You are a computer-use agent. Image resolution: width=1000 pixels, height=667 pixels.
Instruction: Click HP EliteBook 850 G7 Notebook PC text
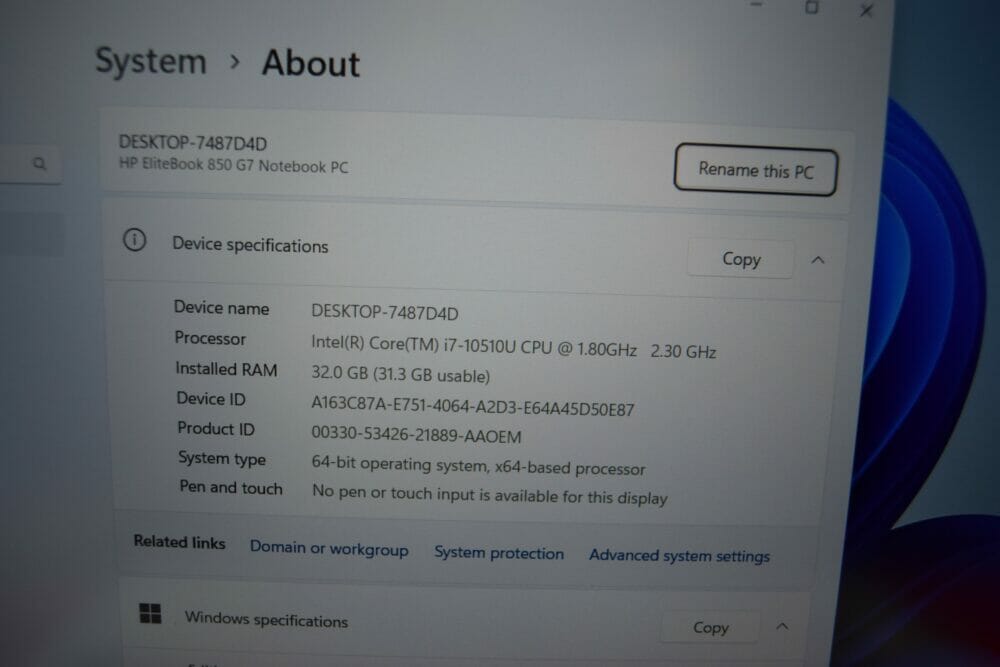coord(233,165)
